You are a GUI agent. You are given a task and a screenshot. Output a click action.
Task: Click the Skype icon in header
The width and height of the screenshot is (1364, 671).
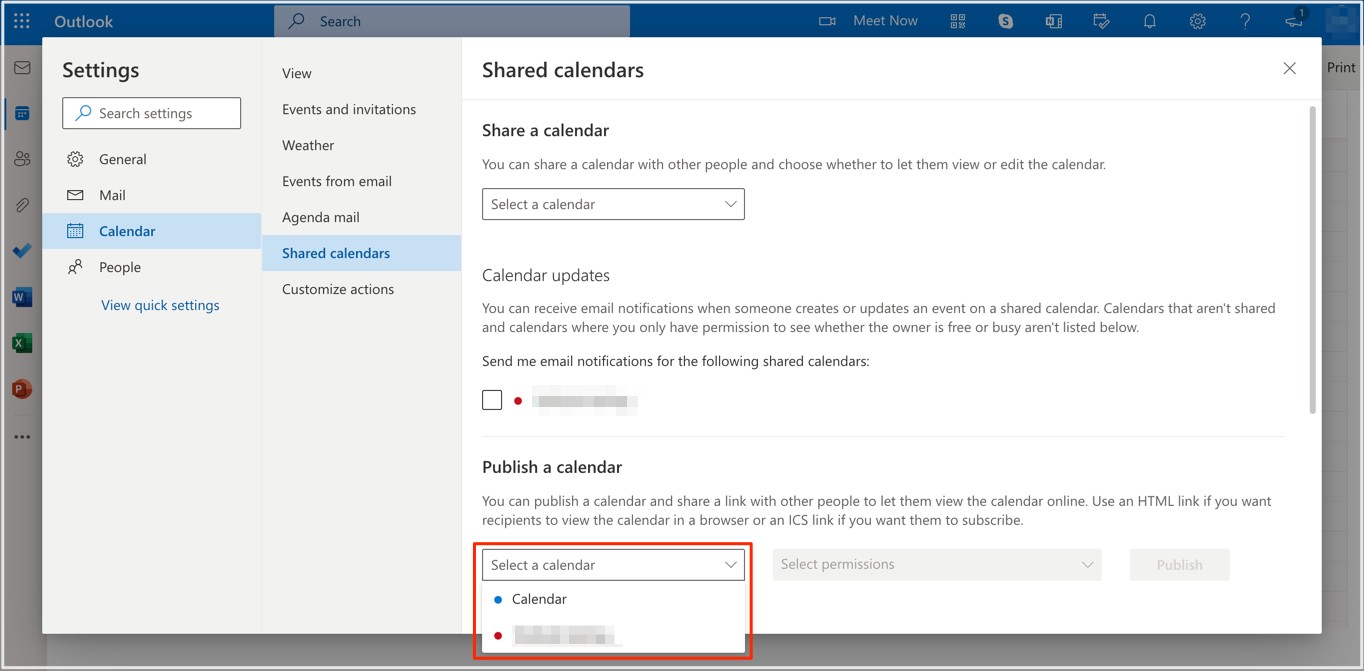click(1006, 21)
